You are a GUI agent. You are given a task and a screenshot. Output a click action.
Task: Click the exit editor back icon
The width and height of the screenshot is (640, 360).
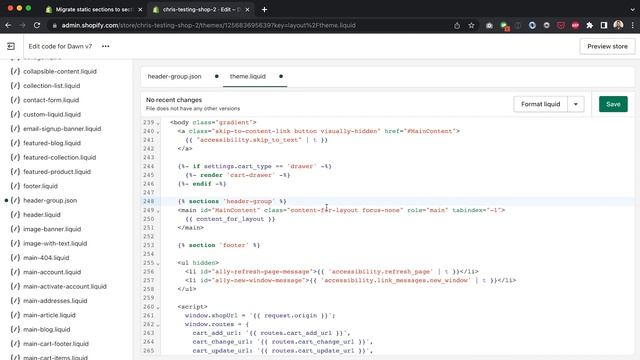pos(11,47)
